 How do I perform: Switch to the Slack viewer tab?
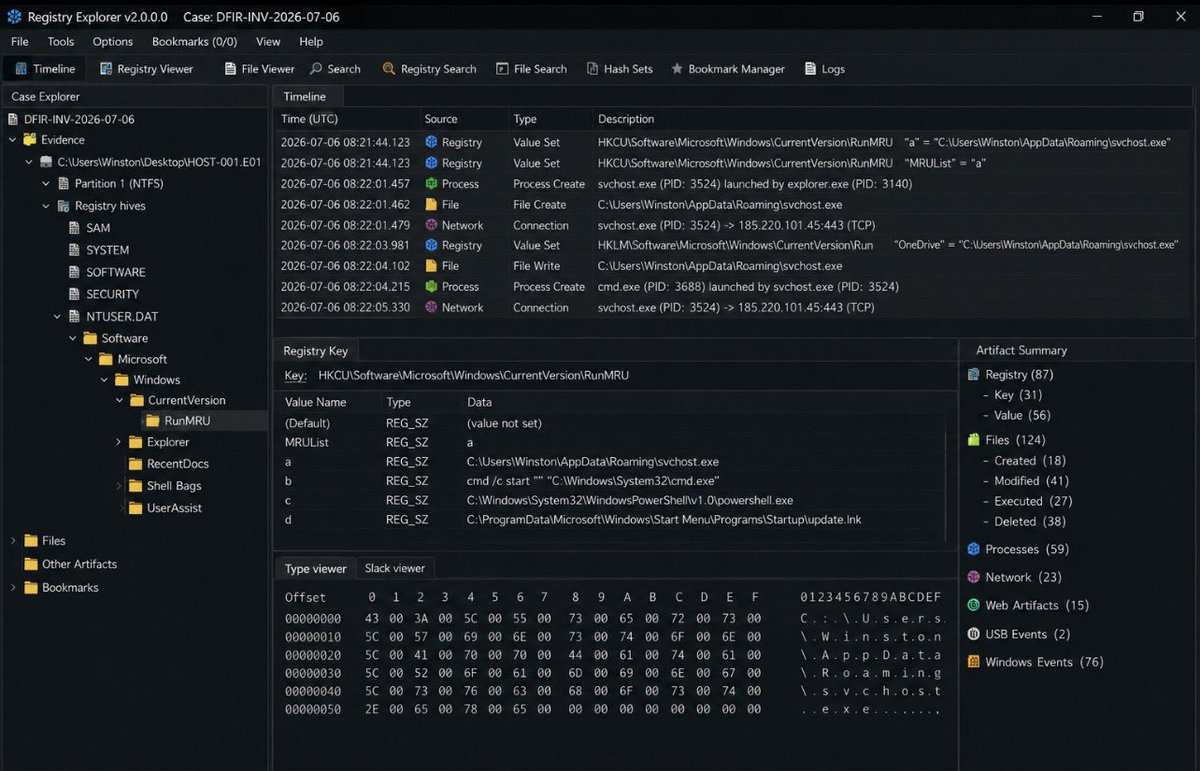(x=395, y=568)
